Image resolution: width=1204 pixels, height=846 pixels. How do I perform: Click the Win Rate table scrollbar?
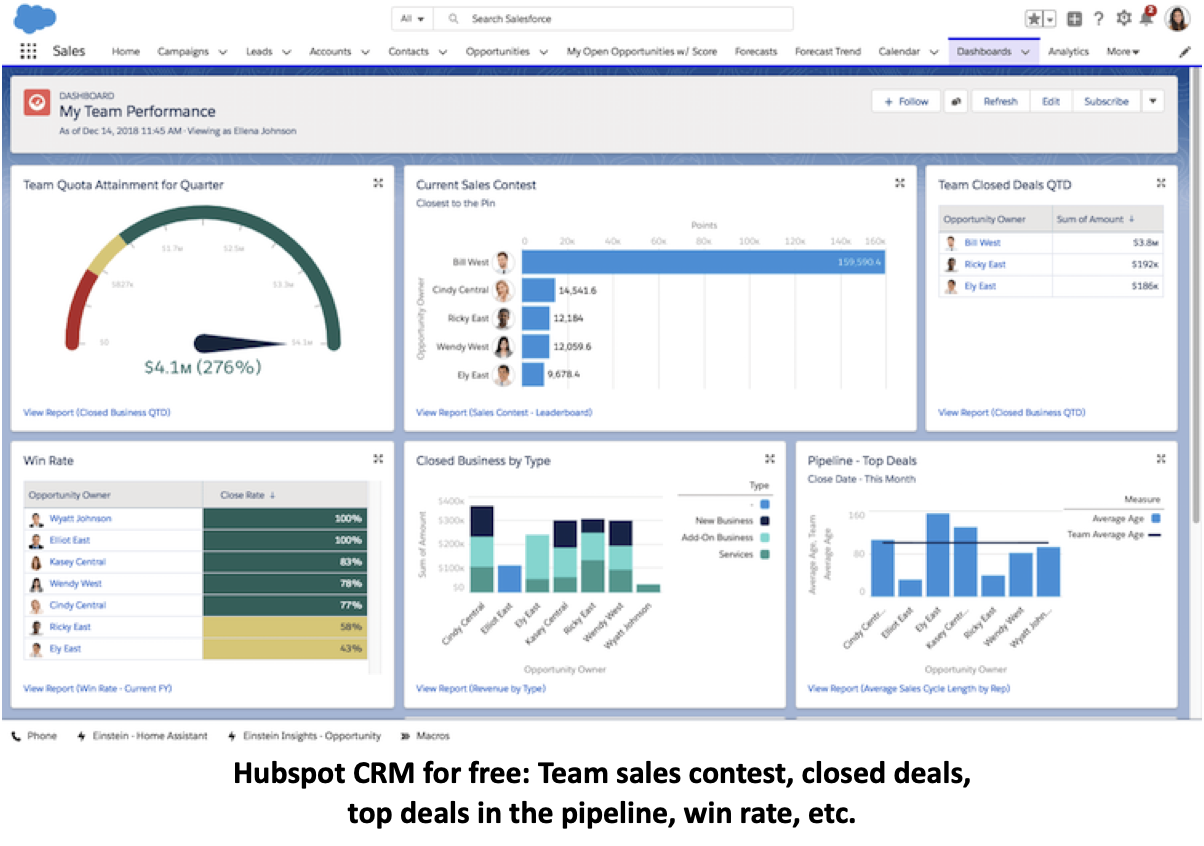376,578
